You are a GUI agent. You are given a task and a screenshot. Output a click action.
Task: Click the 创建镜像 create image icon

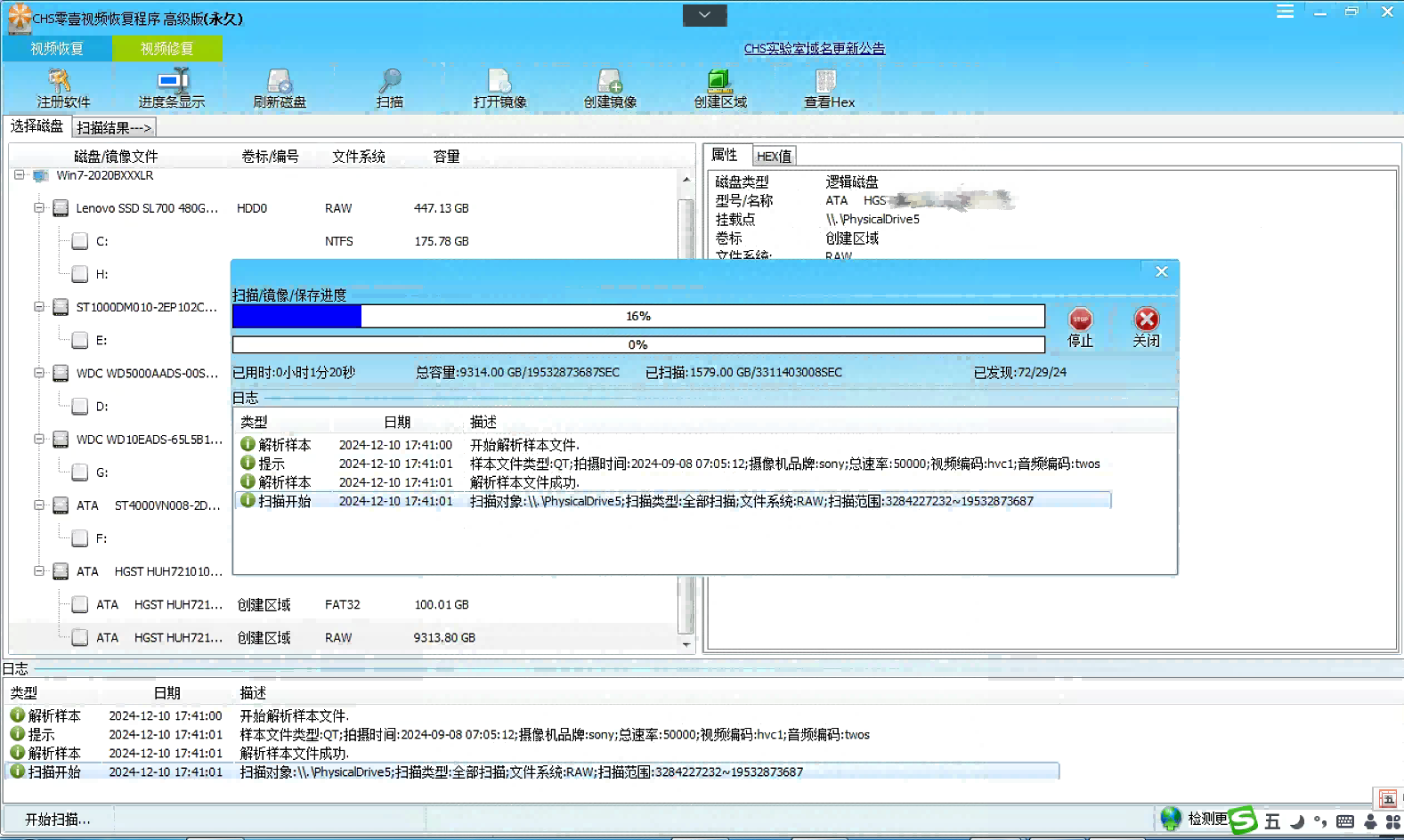pos(610,81)
